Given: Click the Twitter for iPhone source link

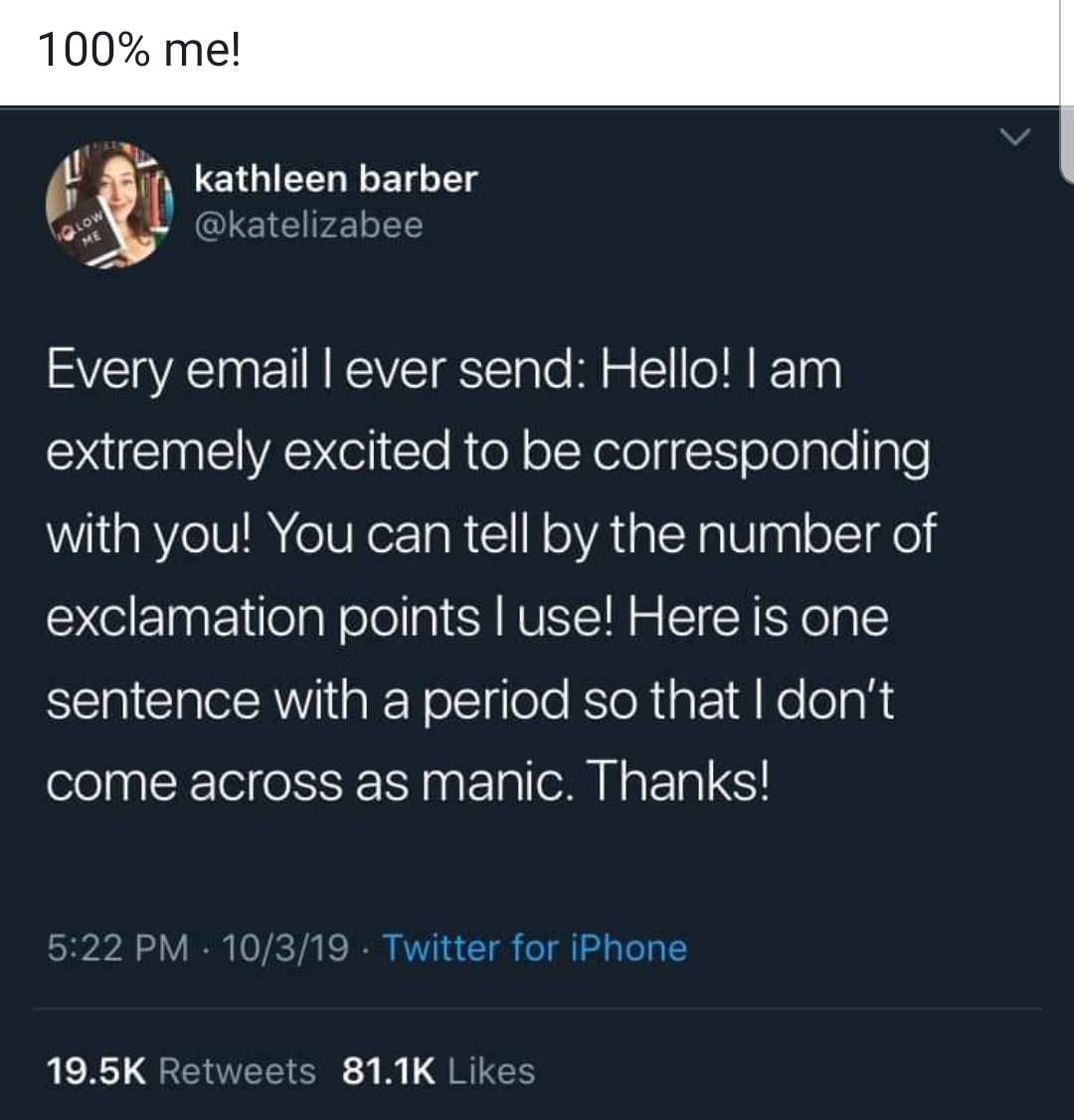Looking at the screenshot, I should coord(536,949).
